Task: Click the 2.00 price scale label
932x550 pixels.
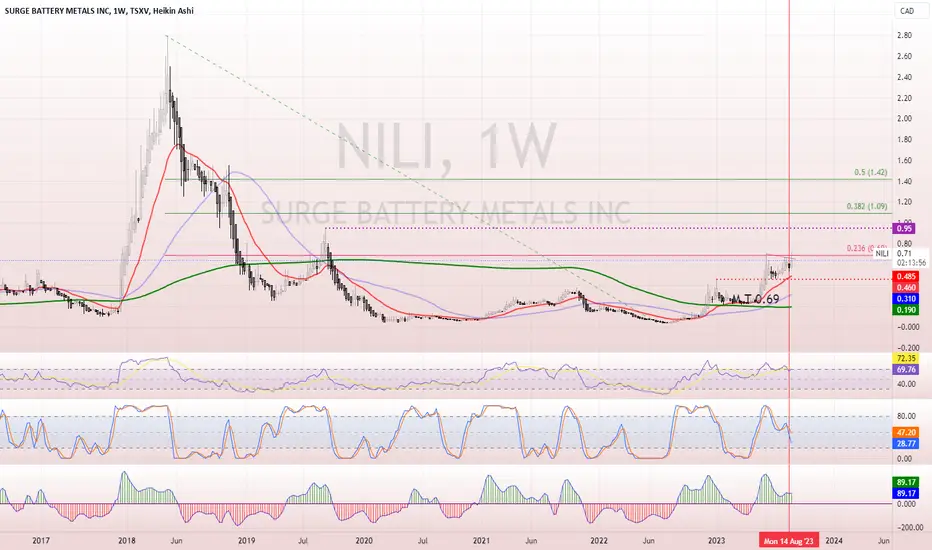Action: [905, 119]
